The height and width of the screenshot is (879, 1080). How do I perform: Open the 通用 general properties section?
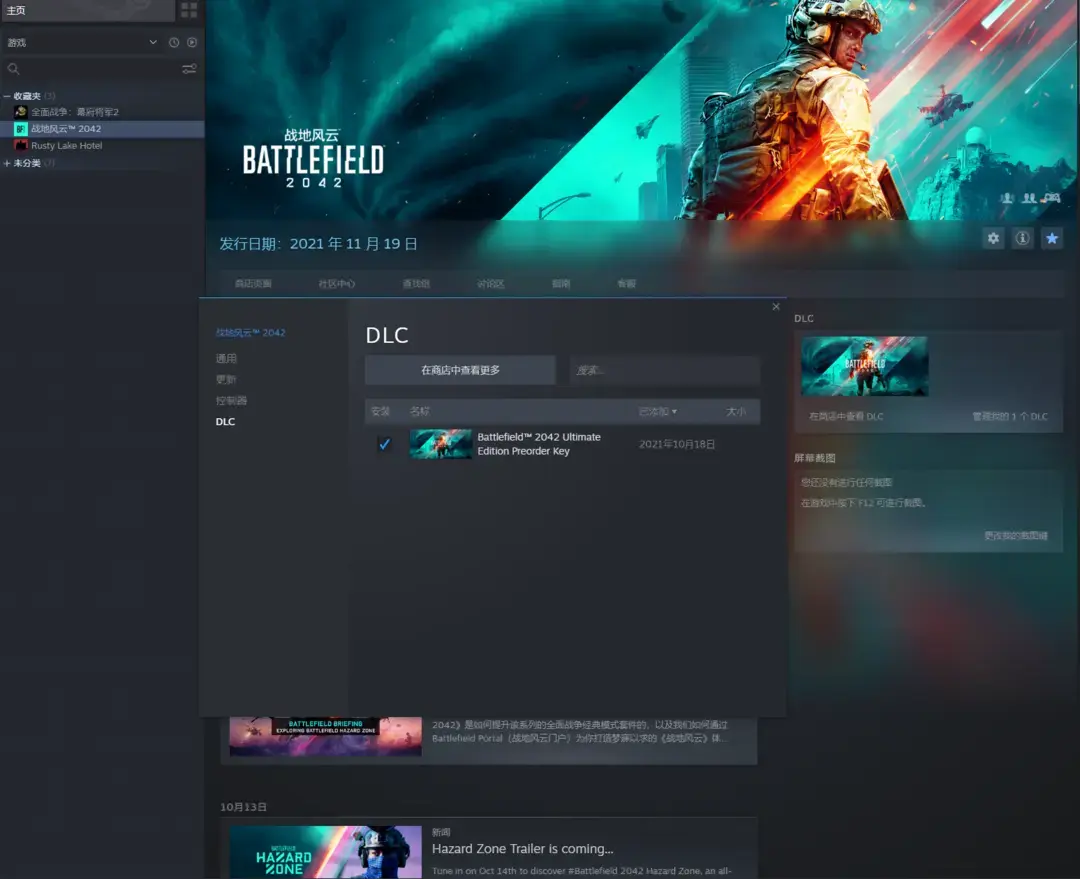(226, 358)
